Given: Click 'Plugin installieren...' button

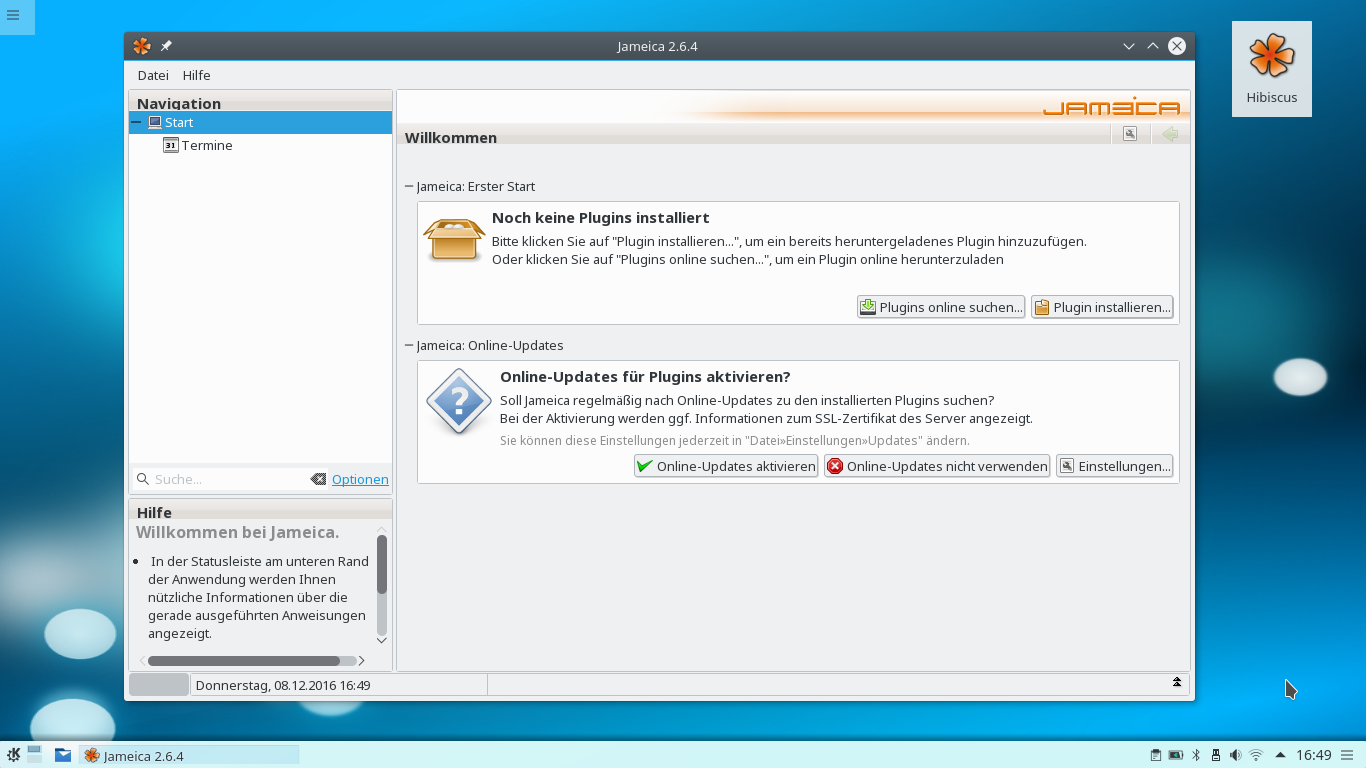Looking at the screenshot, I should [x=1102, y=307].
